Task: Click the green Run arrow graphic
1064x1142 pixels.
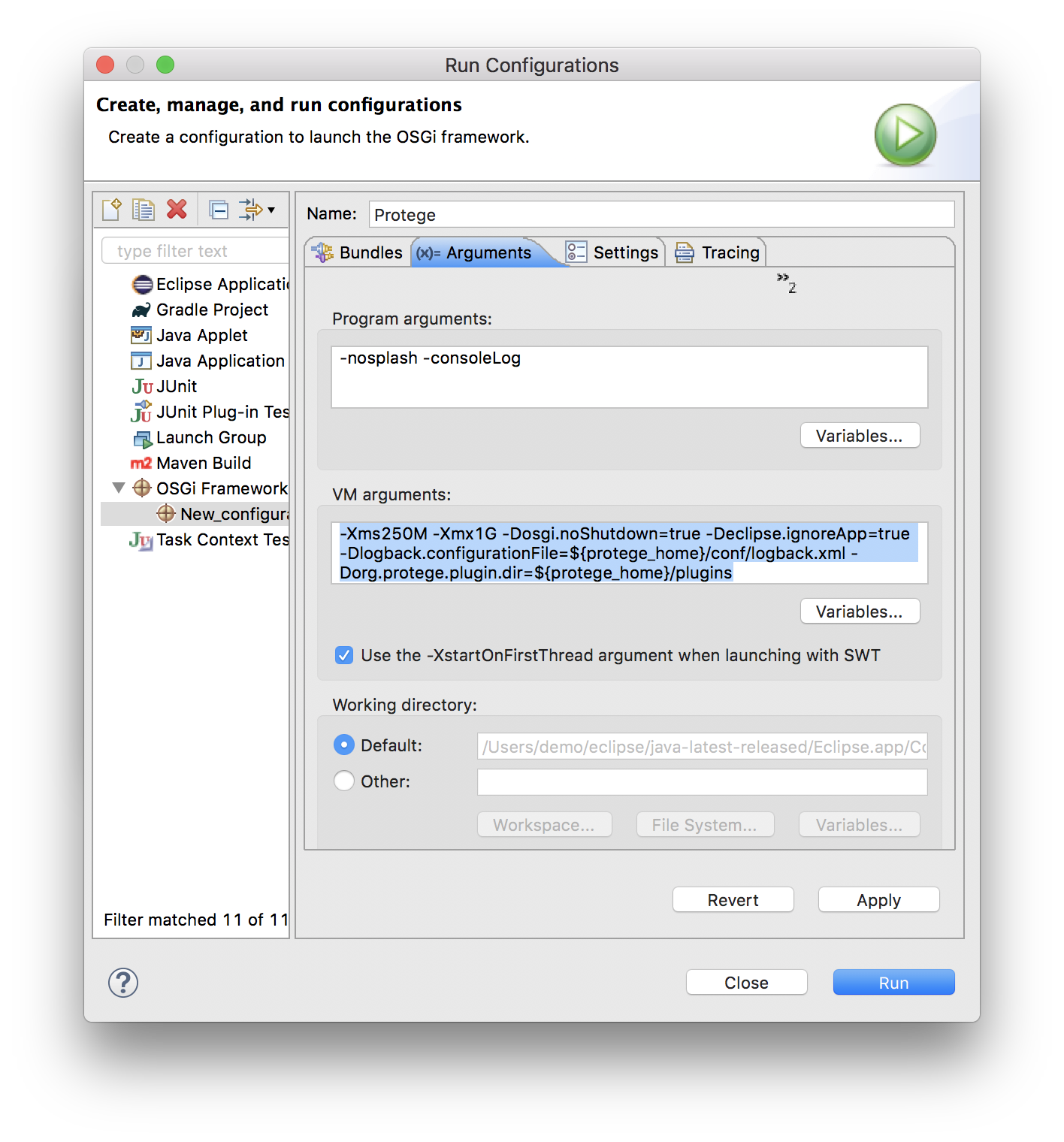Action: [905, 134]
